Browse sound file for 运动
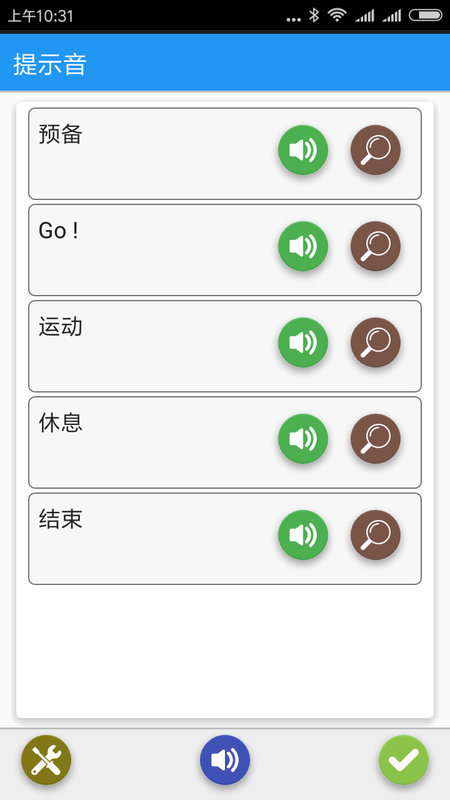The width and height of the screenshot is (450, 800). pyautogui.click(x=376, y=342)
